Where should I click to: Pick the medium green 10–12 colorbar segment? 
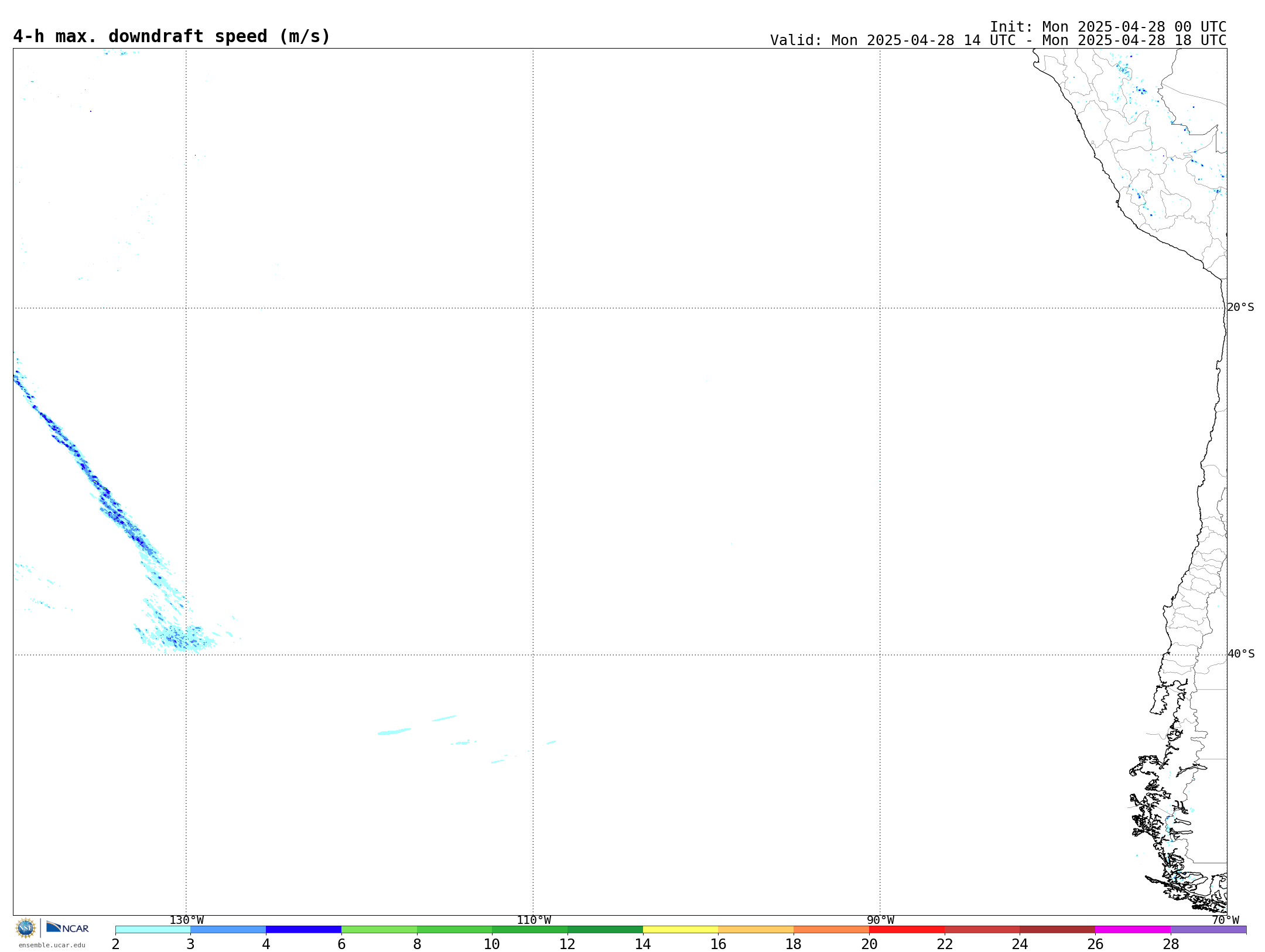pyautogui.click(x=529, y=930)
